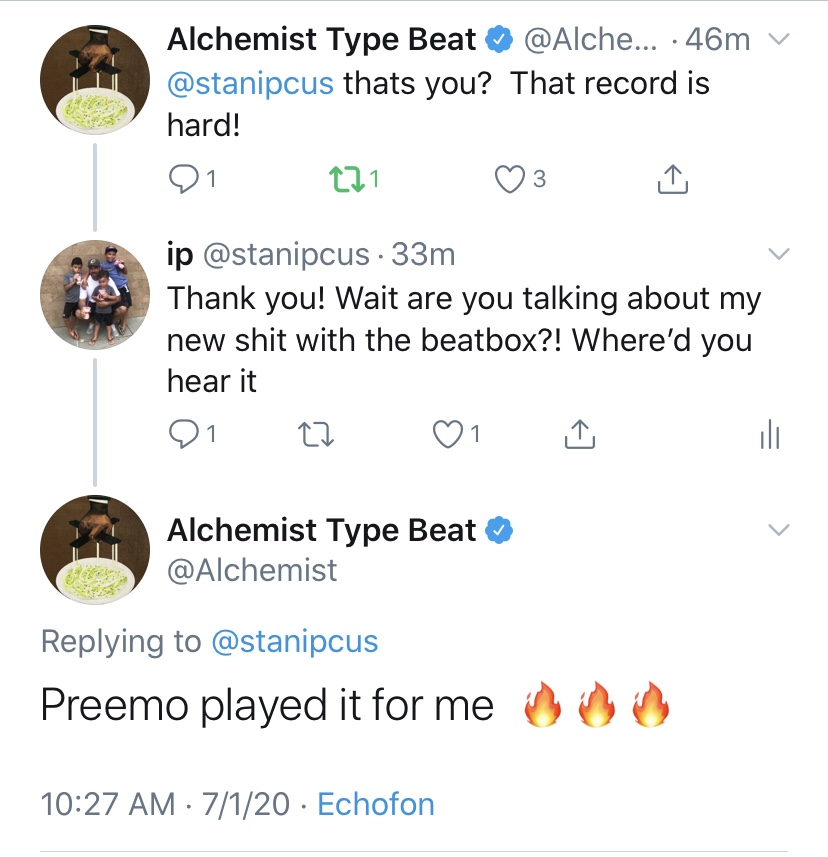Image resolution: width=828 pixels, height=857 pixels.
Task: View ip's profile photo
Action: click(95, 295)
